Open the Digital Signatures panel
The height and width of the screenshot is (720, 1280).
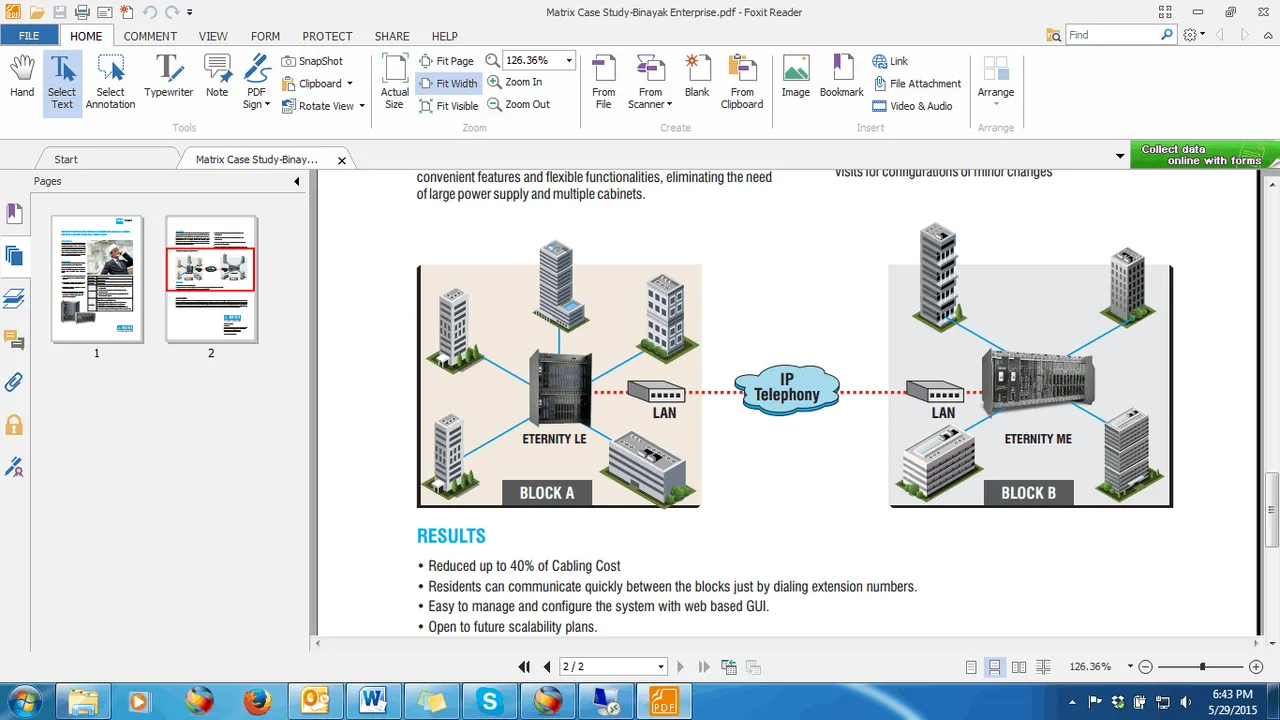tap(14, 466)
